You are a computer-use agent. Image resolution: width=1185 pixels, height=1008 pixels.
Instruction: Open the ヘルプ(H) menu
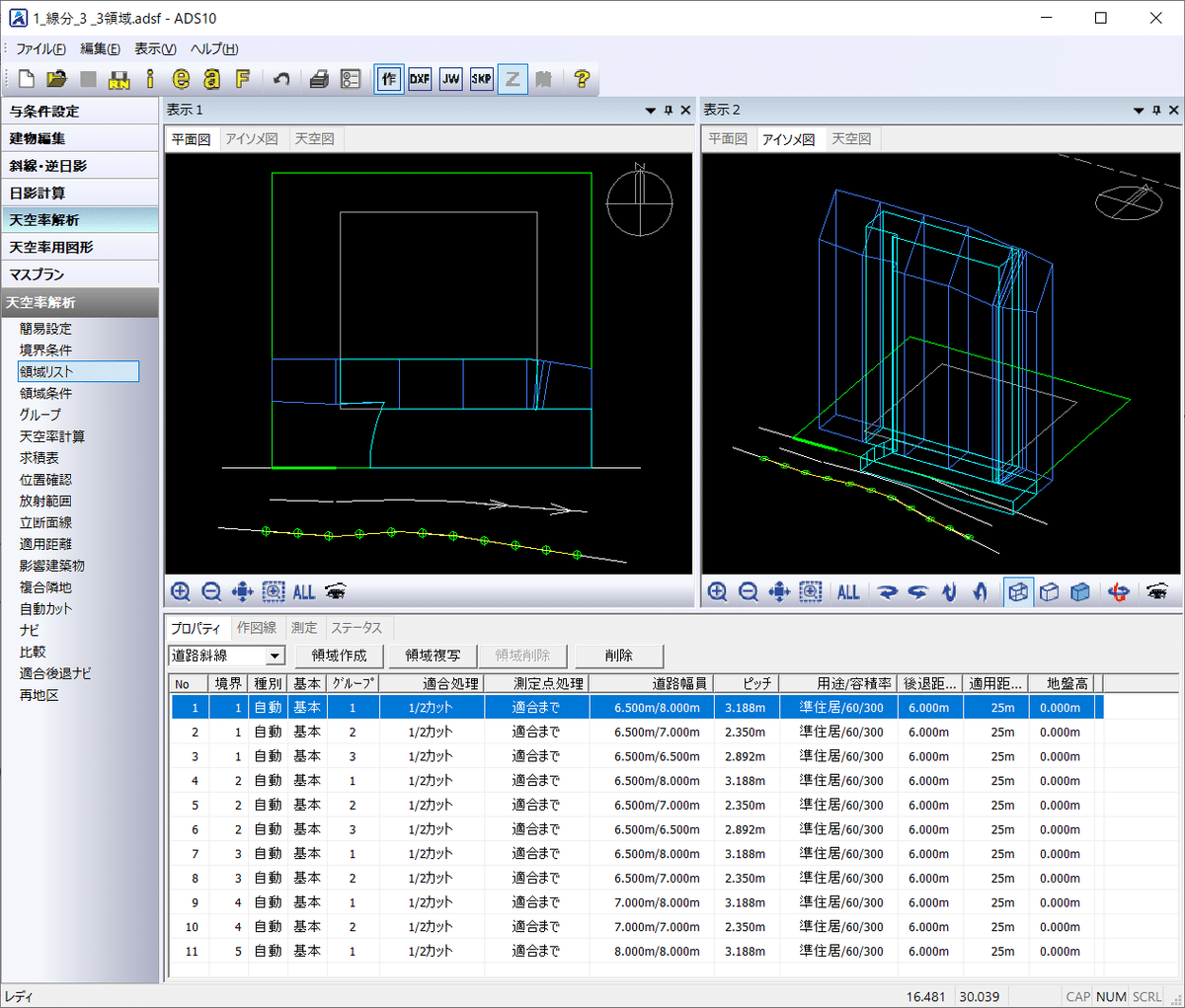[x=214, y=48]
